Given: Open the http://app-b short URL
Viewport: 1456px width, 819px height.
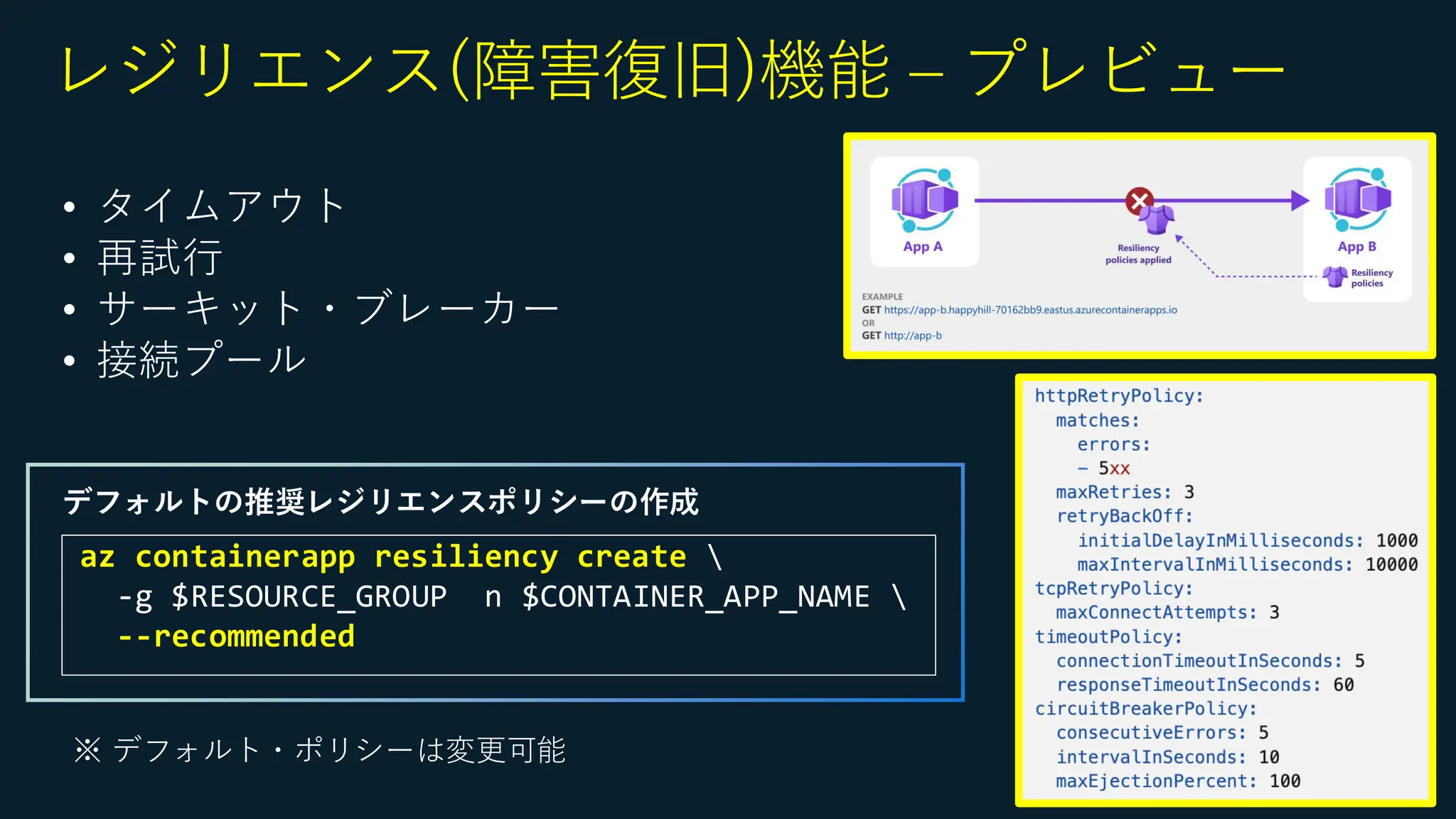Looking at the screenshot, I should click(x=913, y=336).
